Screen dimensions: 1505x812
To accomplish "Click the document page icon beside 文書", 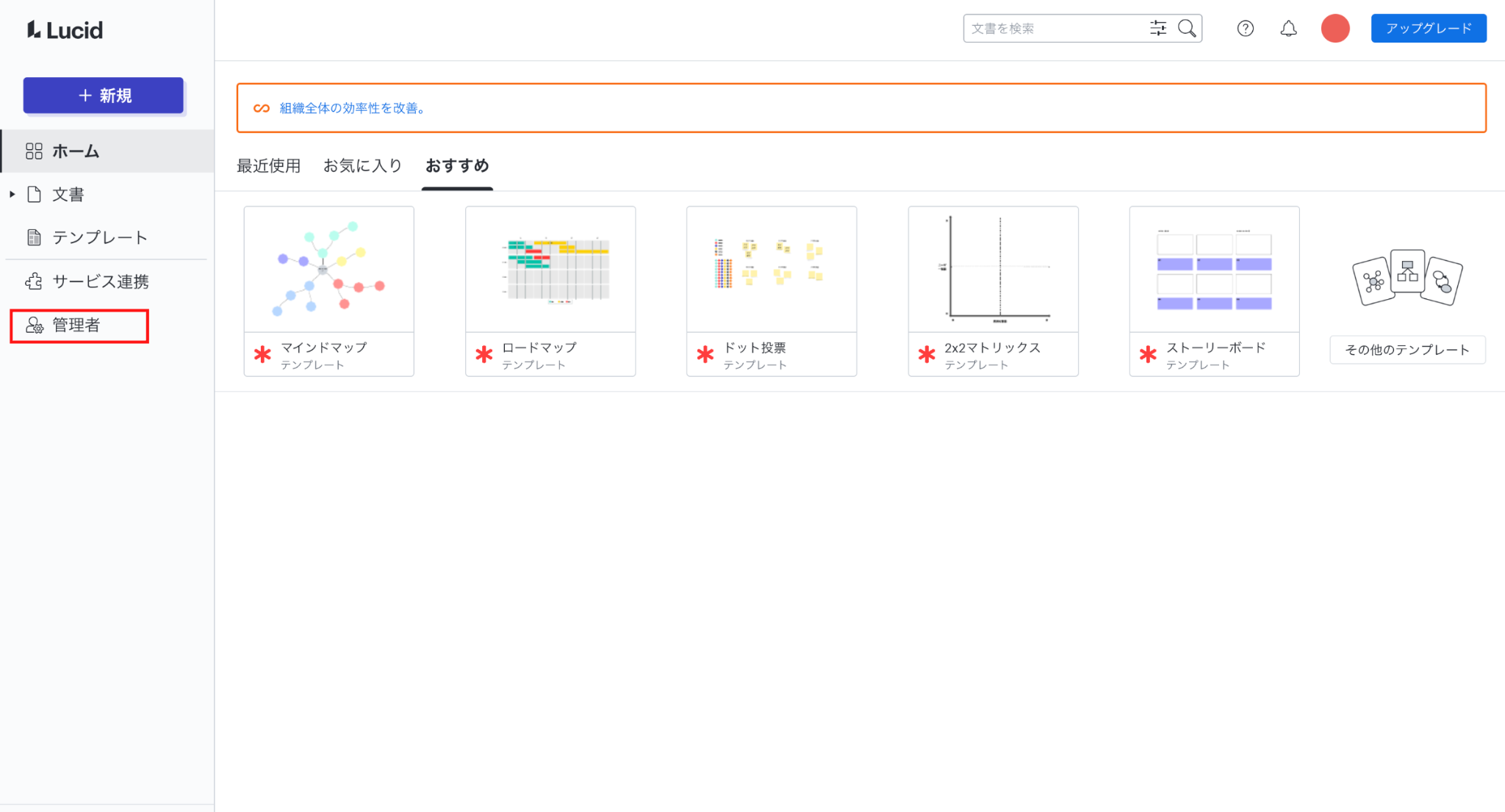I will [34, 194].
